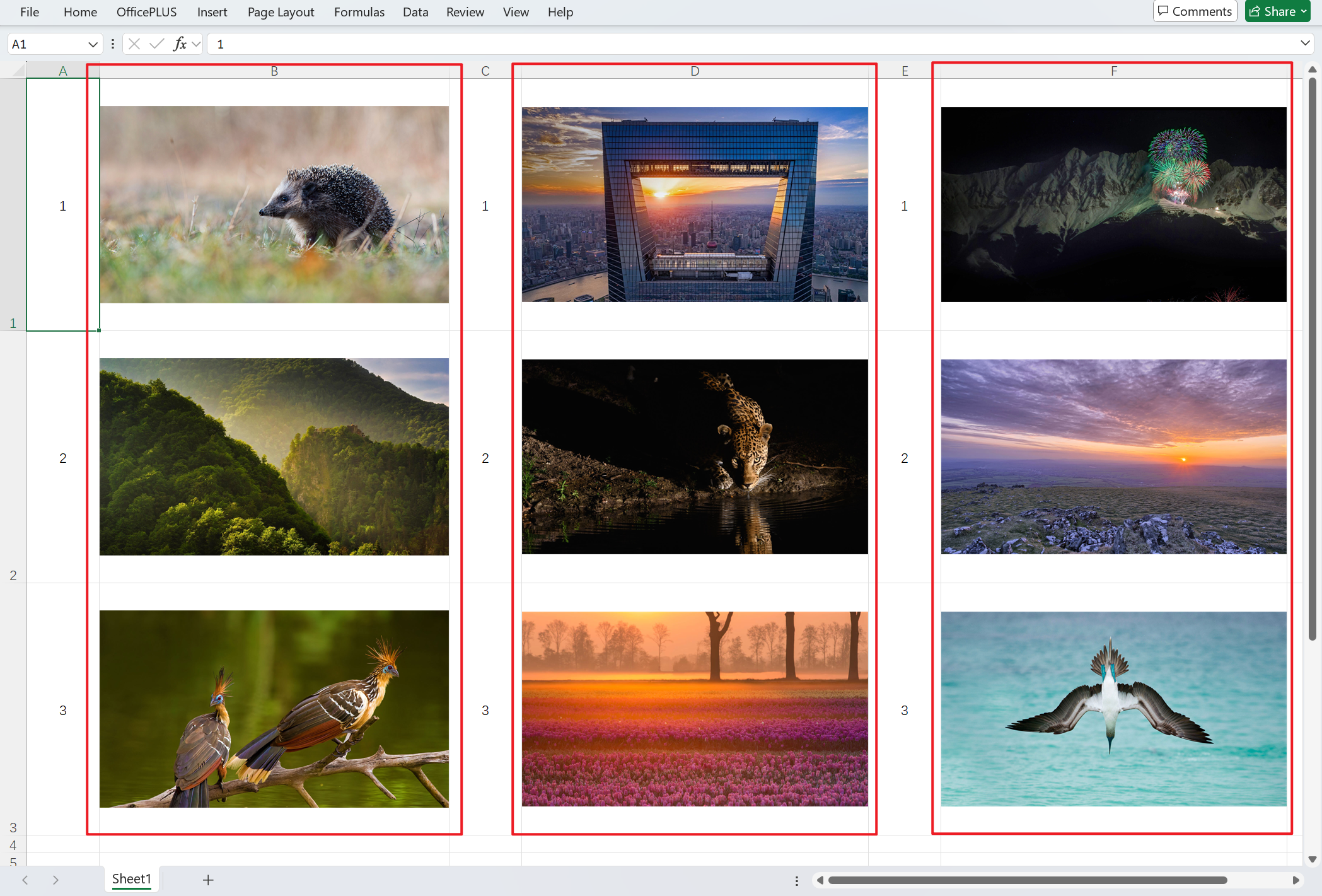This screenshot has width=1322, height=896.
Task: Click the horizontal scroll right arrow
Action: 1296,880
